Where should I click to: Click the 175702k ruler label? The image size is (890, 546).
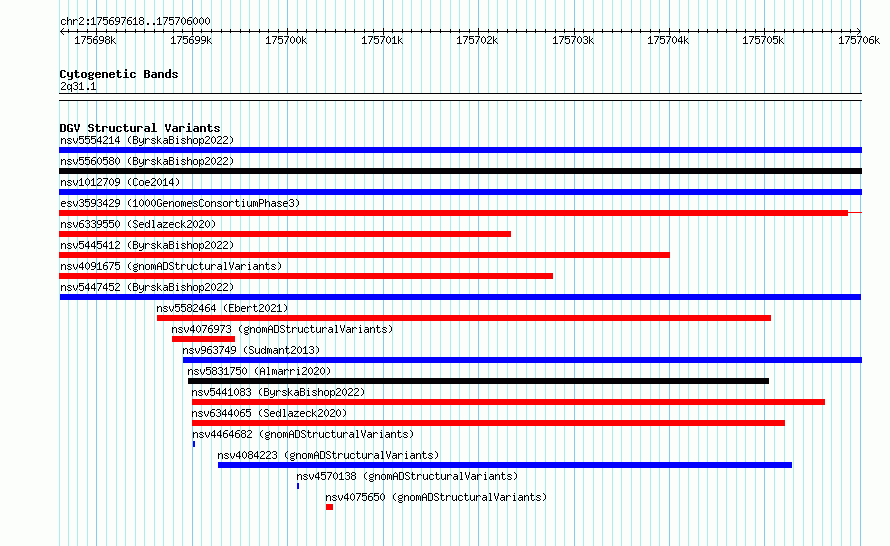pyautogui.click(x=477, y=40)
